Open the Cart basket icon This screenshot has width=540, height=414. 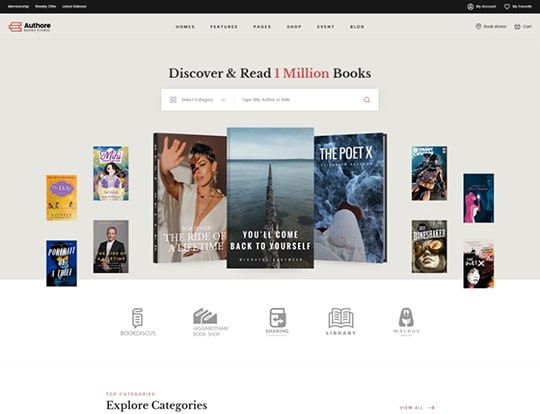pos(517,27)
